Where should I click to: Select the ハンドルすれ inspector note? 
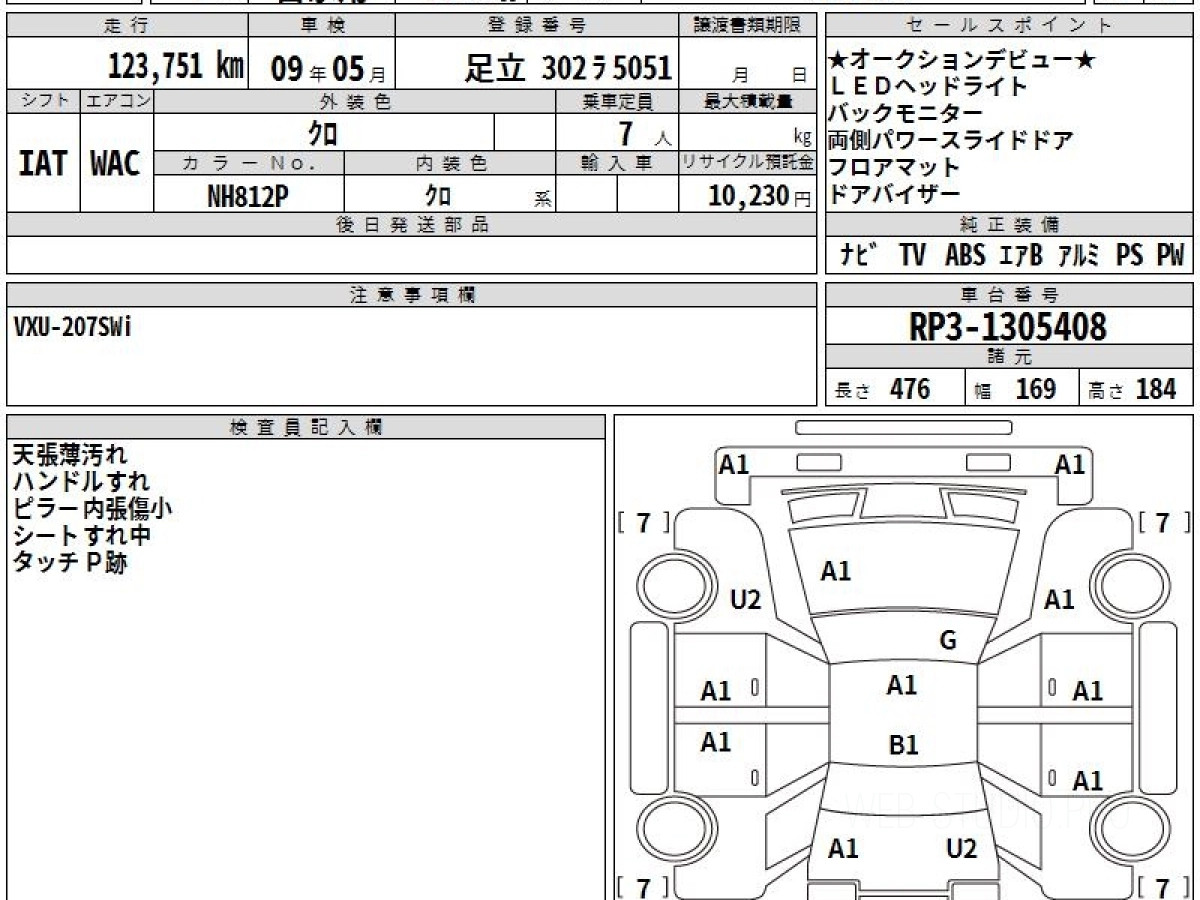(81, 481)
